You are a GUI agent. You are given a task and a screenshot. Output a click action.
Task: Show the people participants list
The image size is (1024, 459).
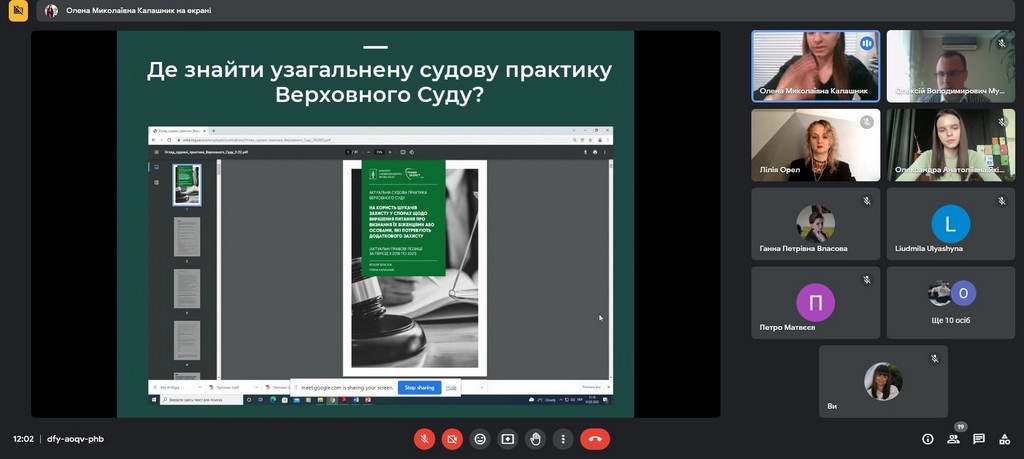[x=953, y=439]
